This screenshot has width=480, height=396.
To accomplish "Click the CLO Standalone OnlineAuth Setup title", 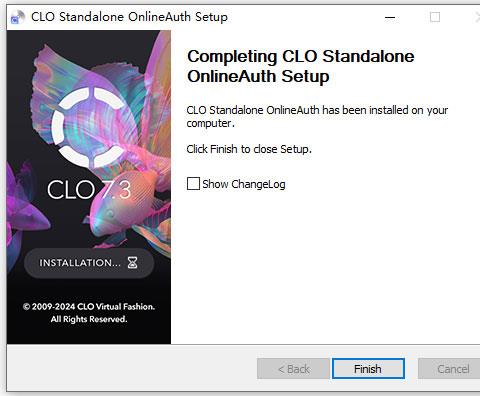I will point(129,17).
